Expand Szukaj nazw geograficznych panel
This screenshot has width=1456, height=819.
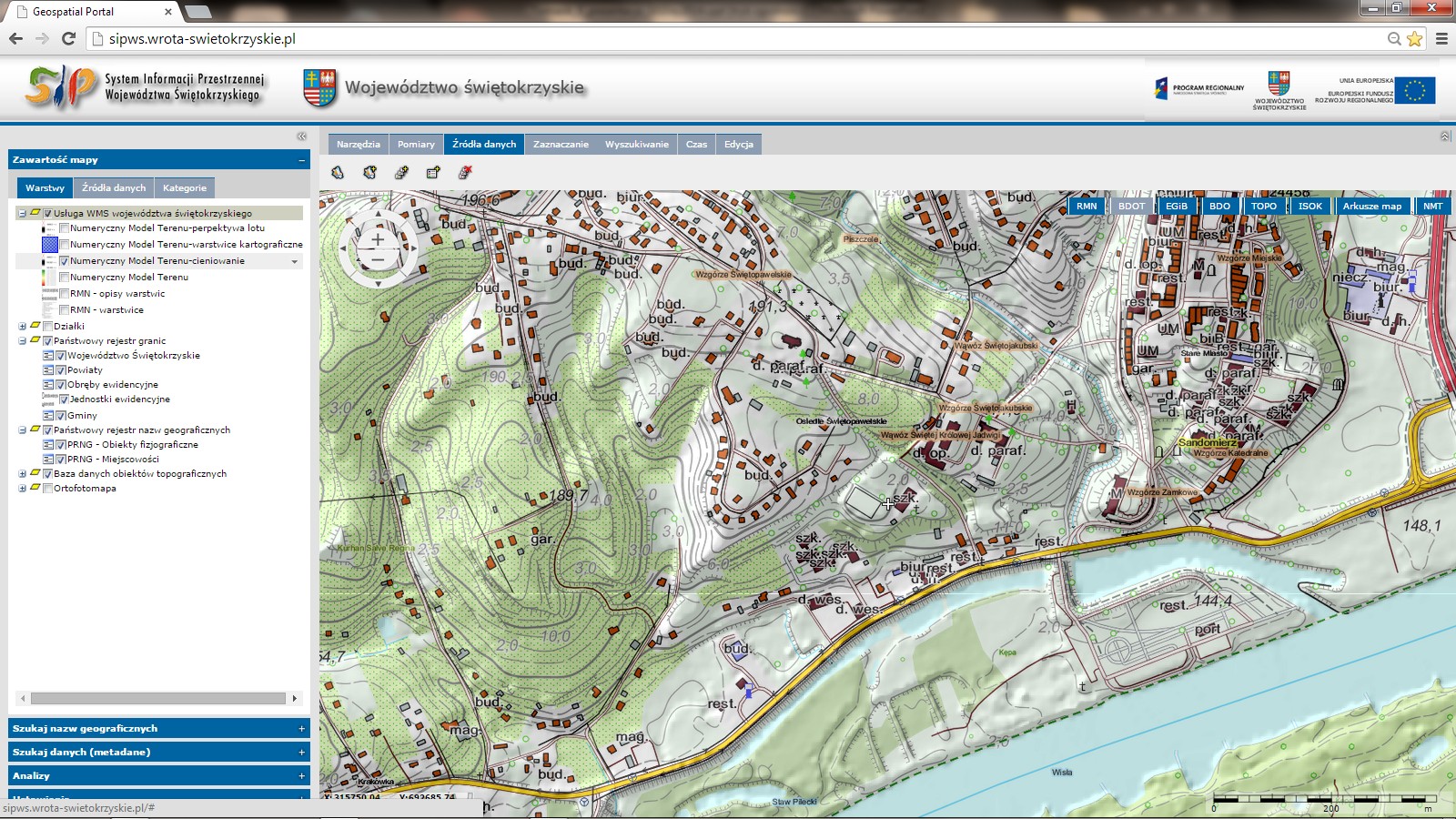tap(301, 728)
